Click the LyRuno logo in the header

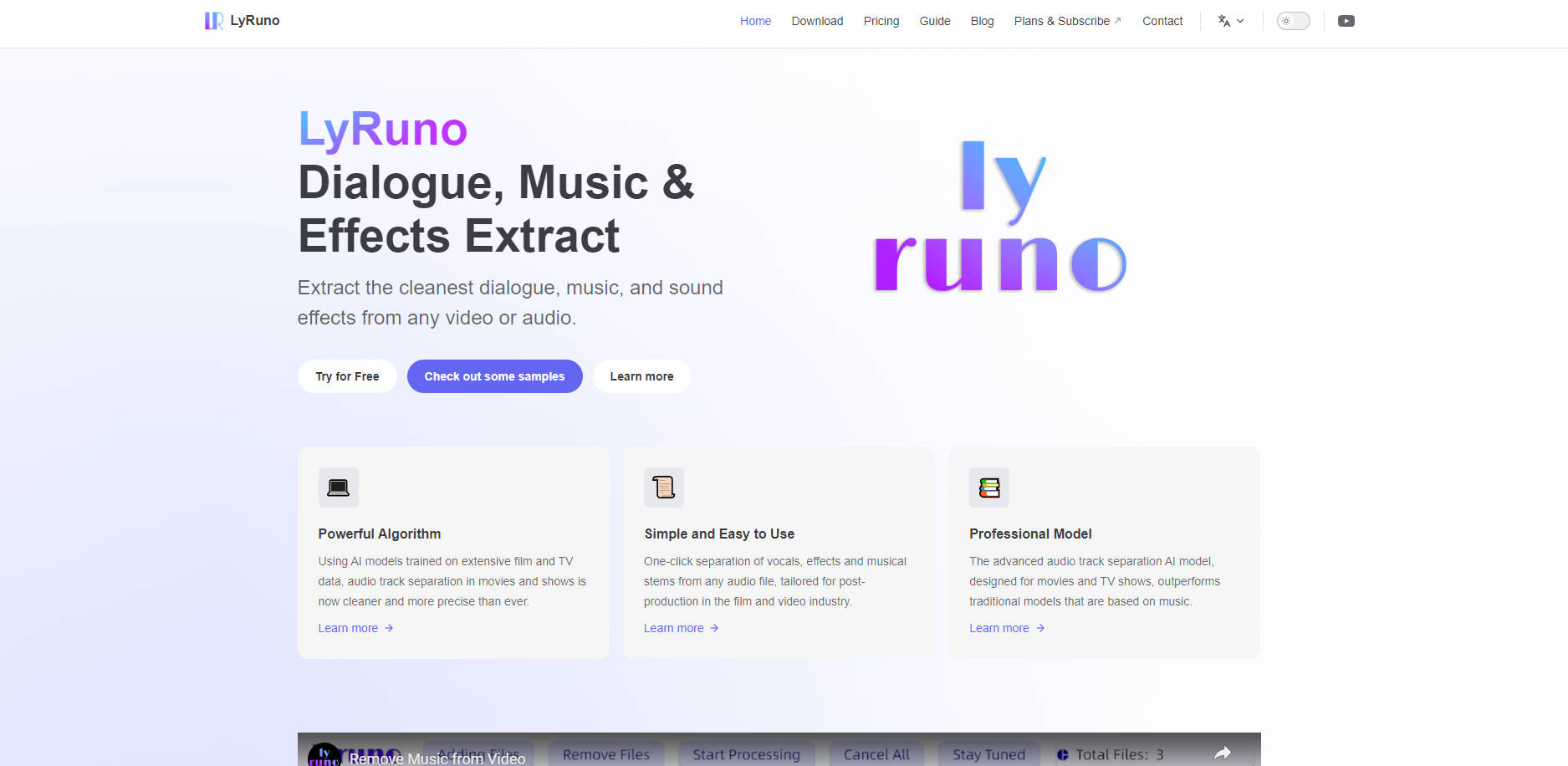(x=242, y=20)
